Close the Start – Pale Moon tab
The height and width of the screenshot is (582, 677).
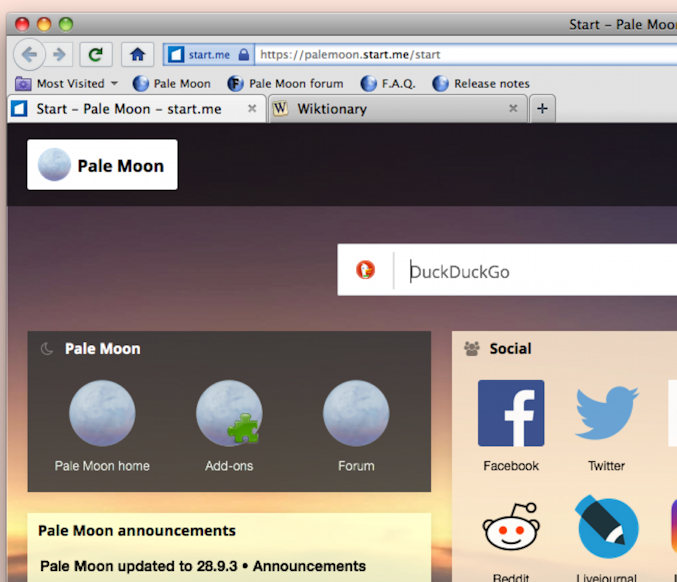tap(252, 109)
